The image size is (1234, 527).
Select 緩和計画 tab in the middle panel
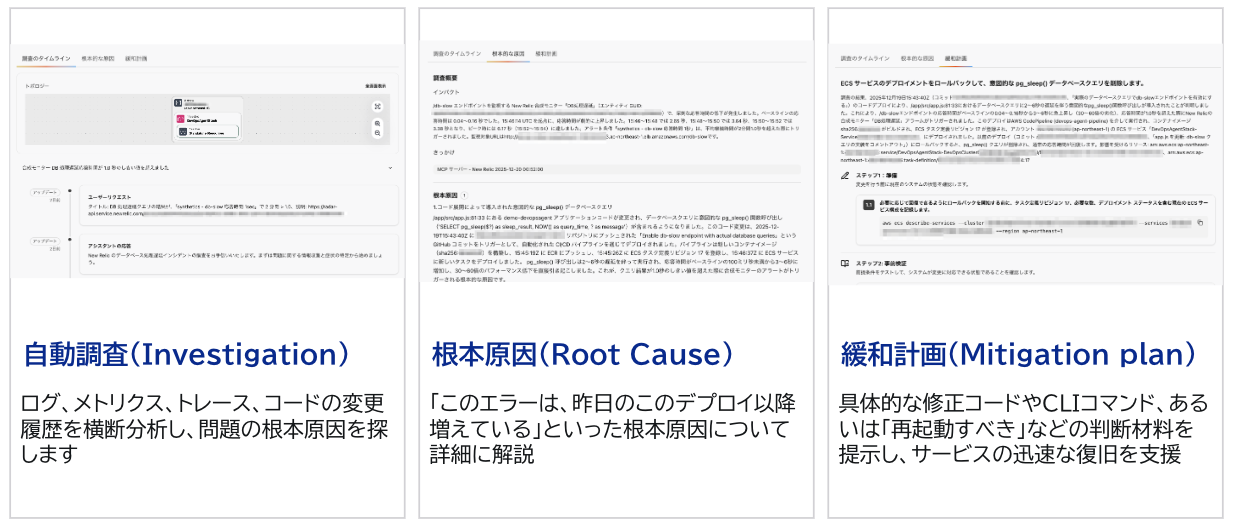pyautogui.click(x=546, y=53)
